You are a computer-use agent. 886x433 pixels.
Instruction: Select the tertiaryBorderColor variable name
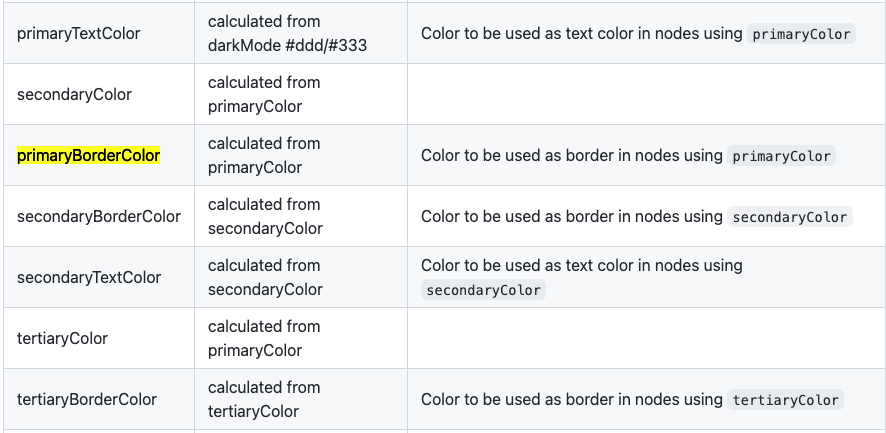[87, 399]
